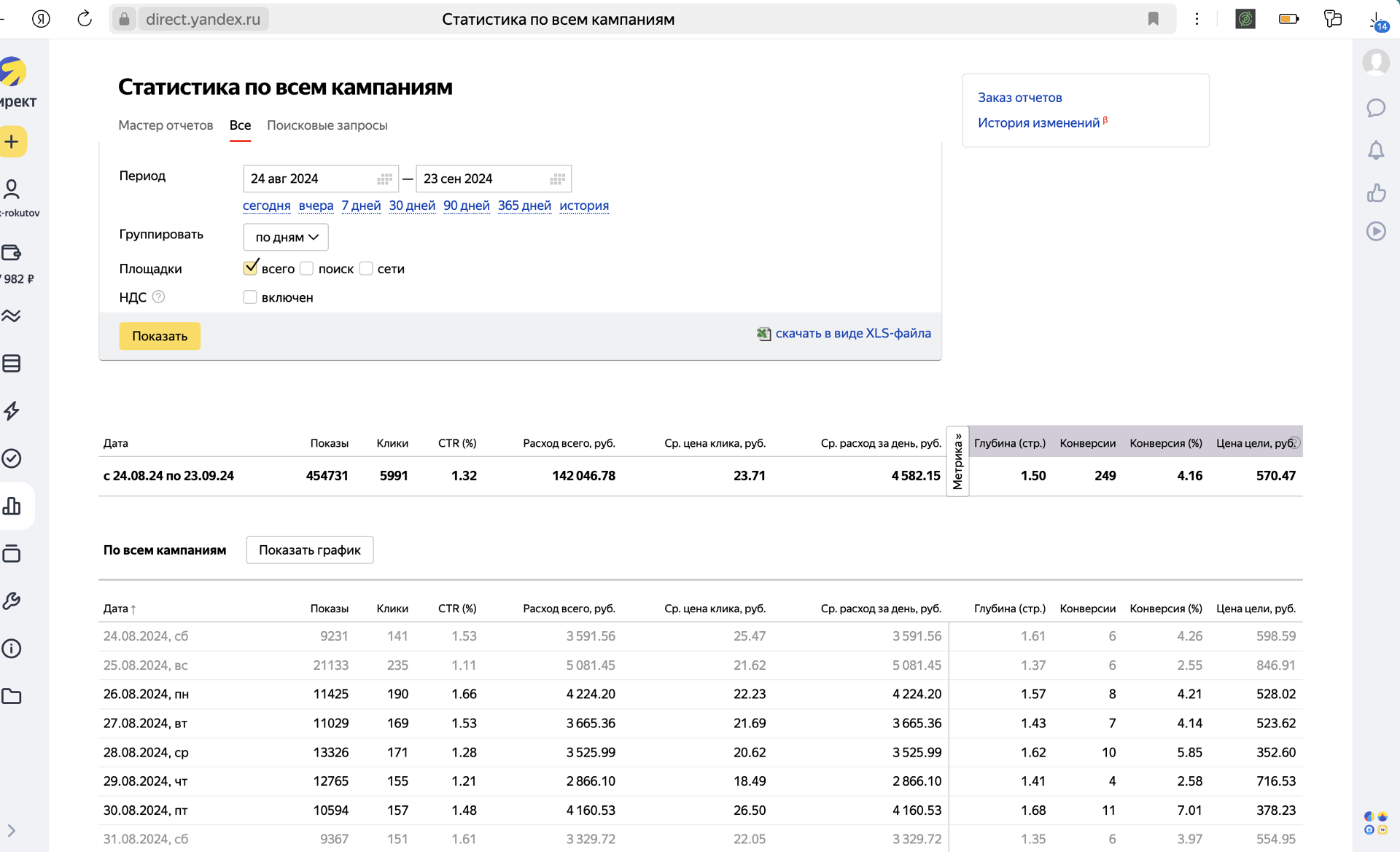Enable the 'поиск' platforms checkbox
The image size is (1400, 852).
307,268
